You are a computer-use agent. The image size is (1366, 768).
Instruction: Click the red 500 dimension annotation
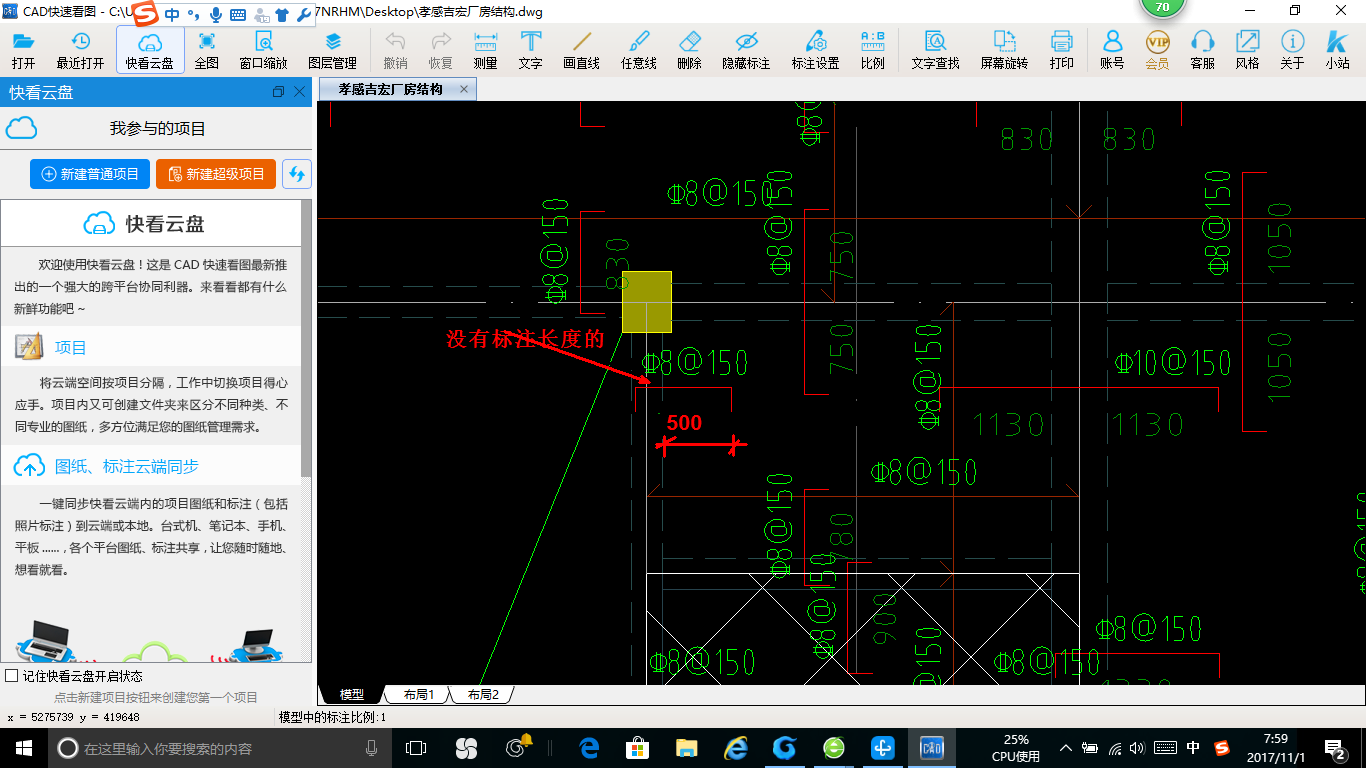pyautogui.click(x=684, y=423)
